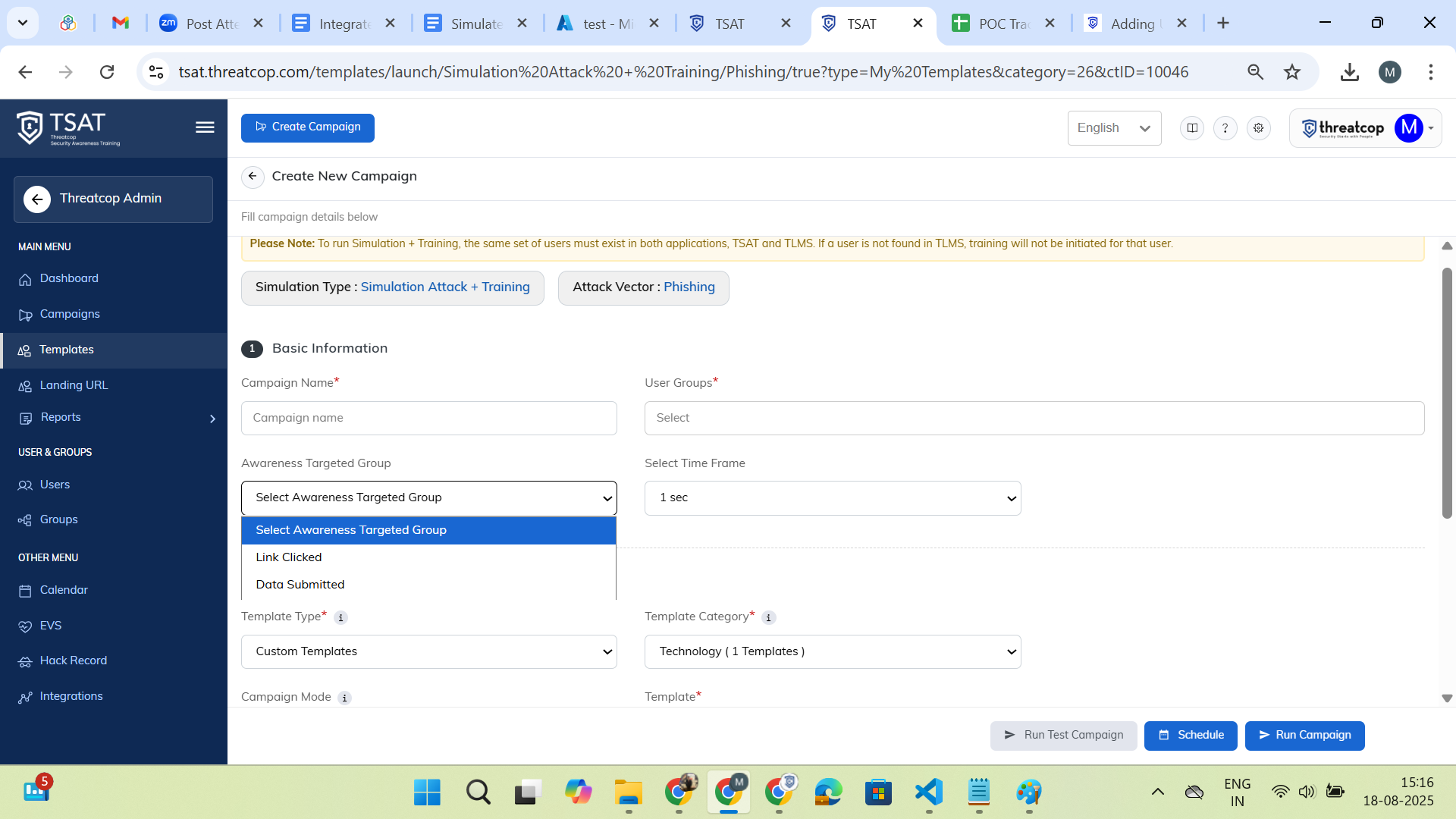Open the new tab plus button
Viewport: 1456px width, 819px height.
click(x=1223, y=24)
